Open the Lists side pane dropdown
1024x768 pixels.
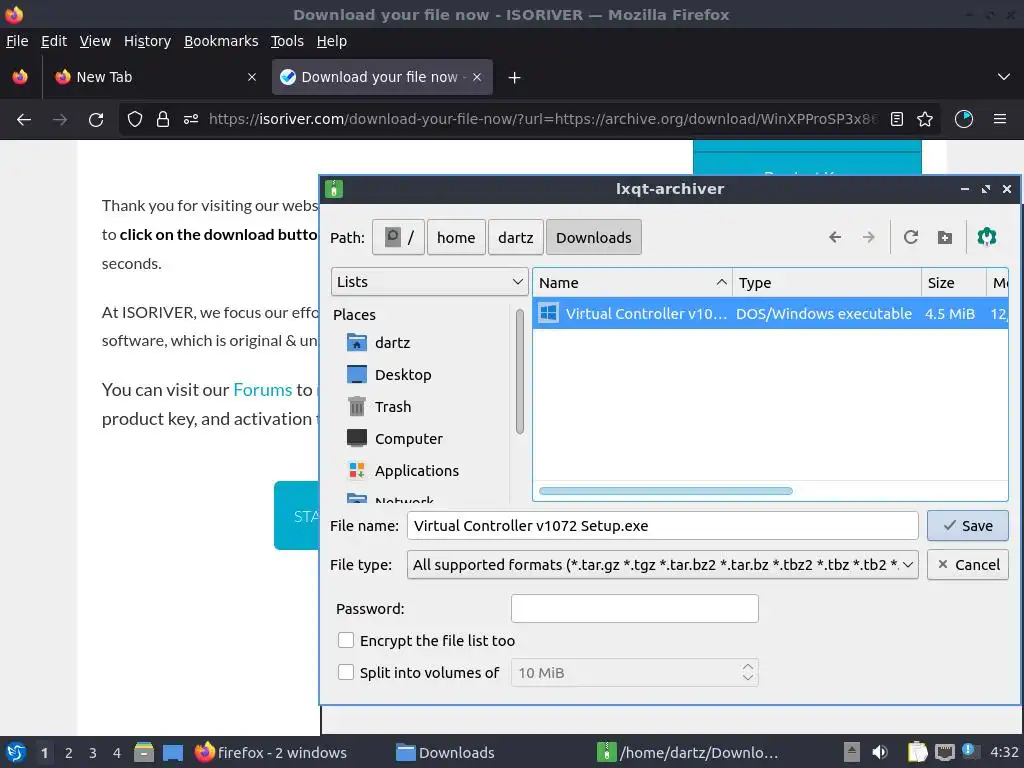tap(430, 282)
